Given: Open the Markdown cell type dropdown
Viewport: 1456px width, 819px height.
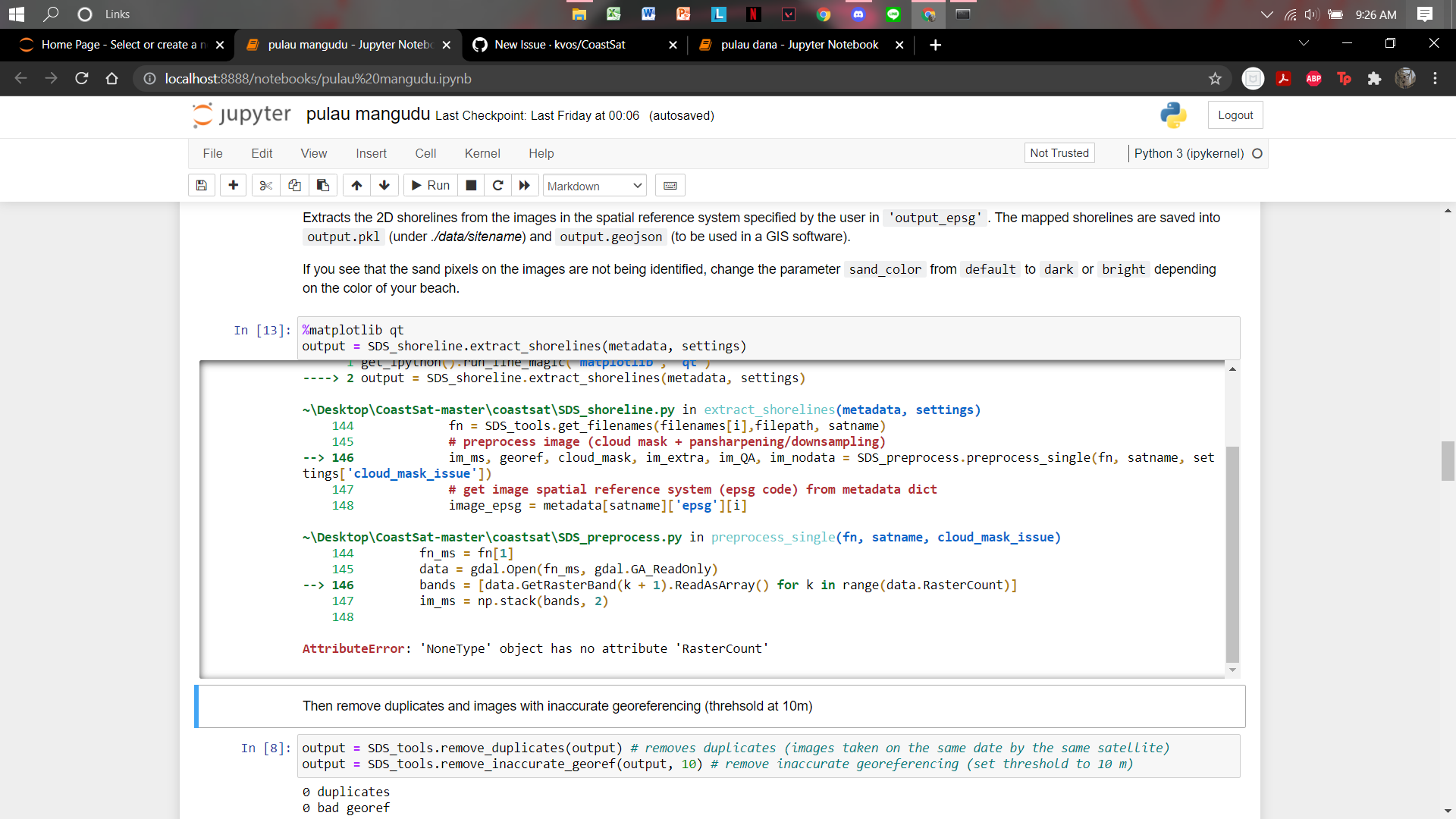Looking at the screenshot, I should [594, 185].
